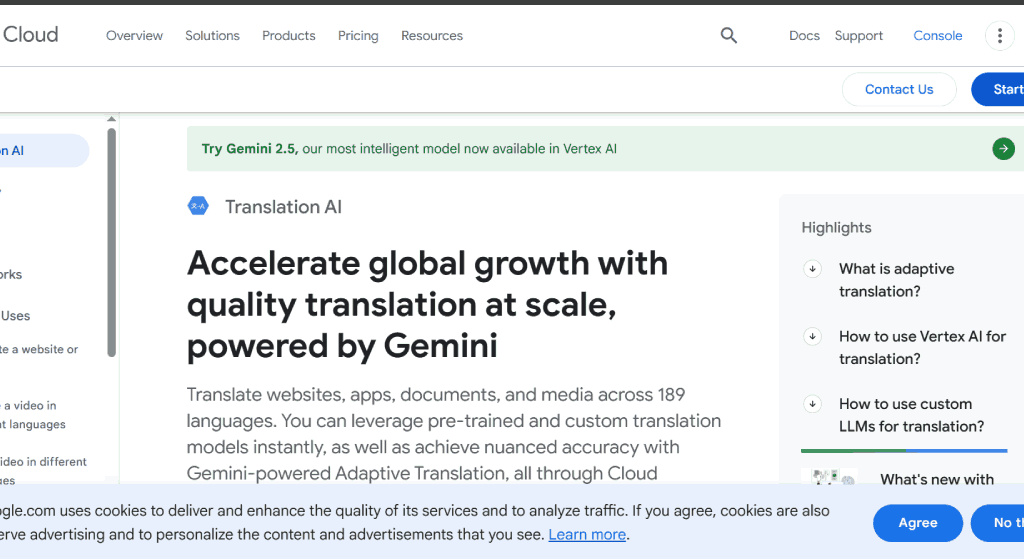Open the What's new with thumbnail

(x=829, y=477)
